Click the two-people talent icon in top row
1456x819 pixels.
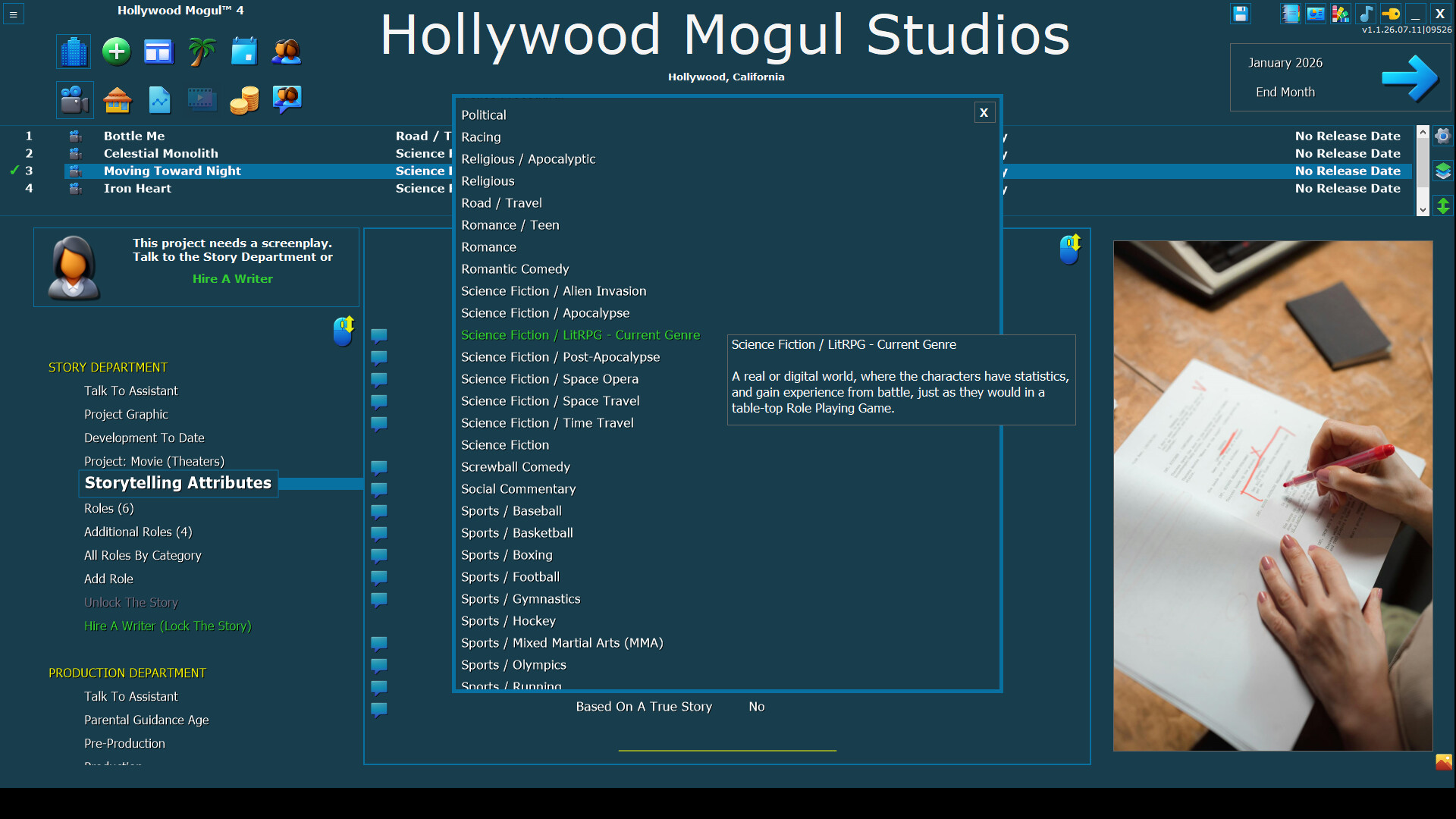(x=287, y=52)
